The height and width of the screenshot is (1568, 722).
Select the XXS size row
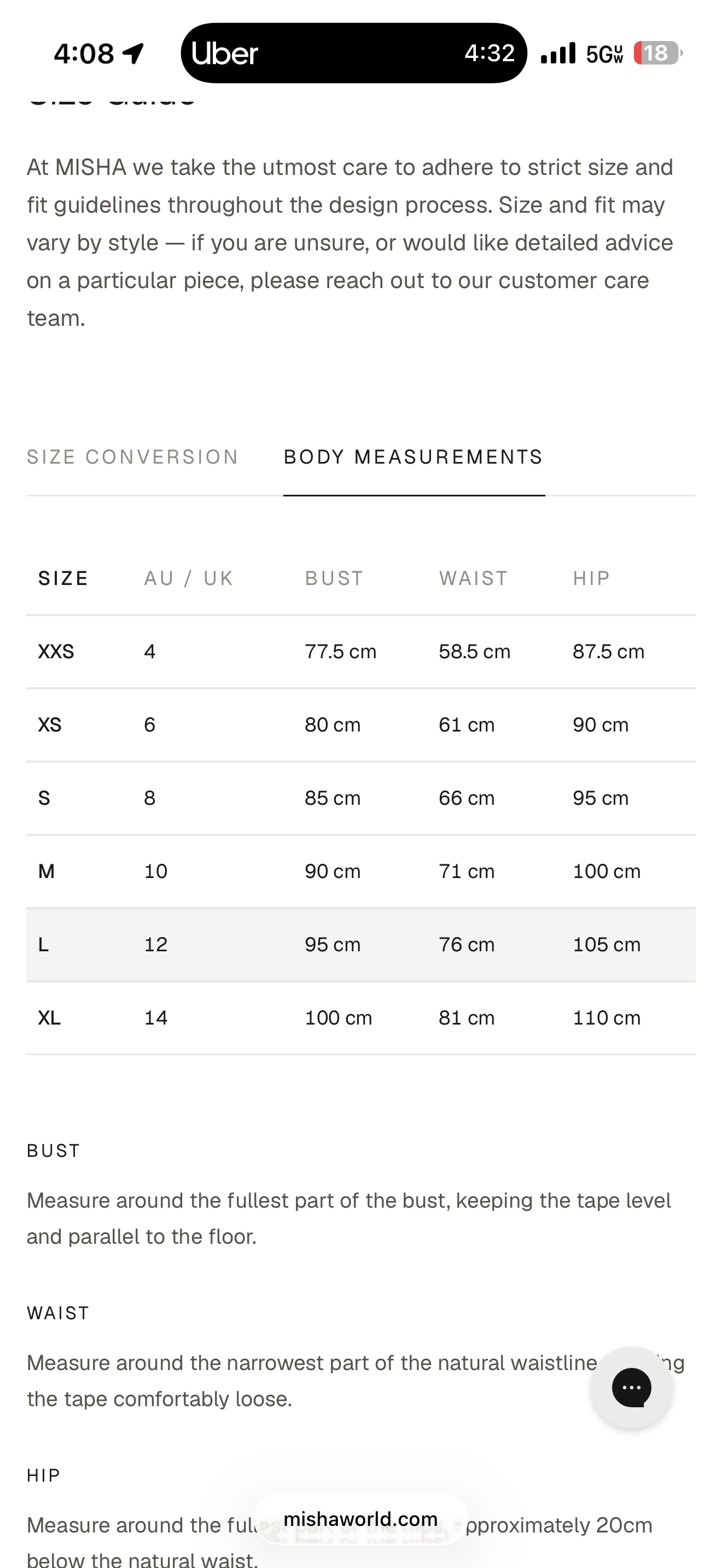click(x=360, y=651)
